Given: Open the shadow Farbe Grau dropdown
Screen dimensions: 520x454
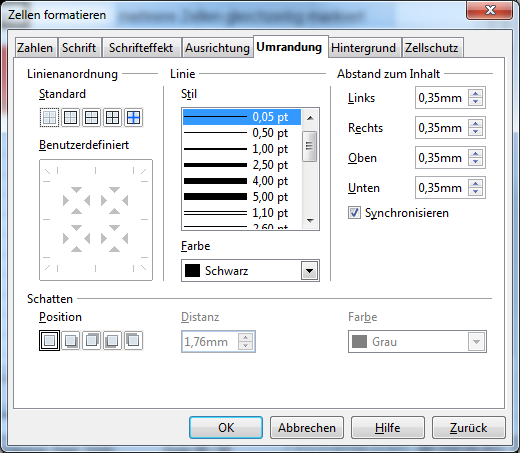Looking at the screenshot, I should (x=417, y=342).
